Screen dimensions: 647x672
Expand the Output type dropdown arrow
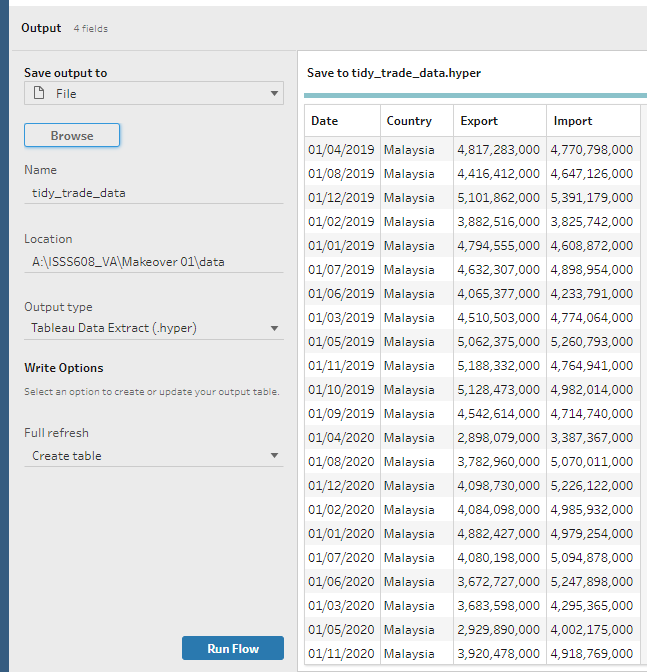click(x=274, y=328)
